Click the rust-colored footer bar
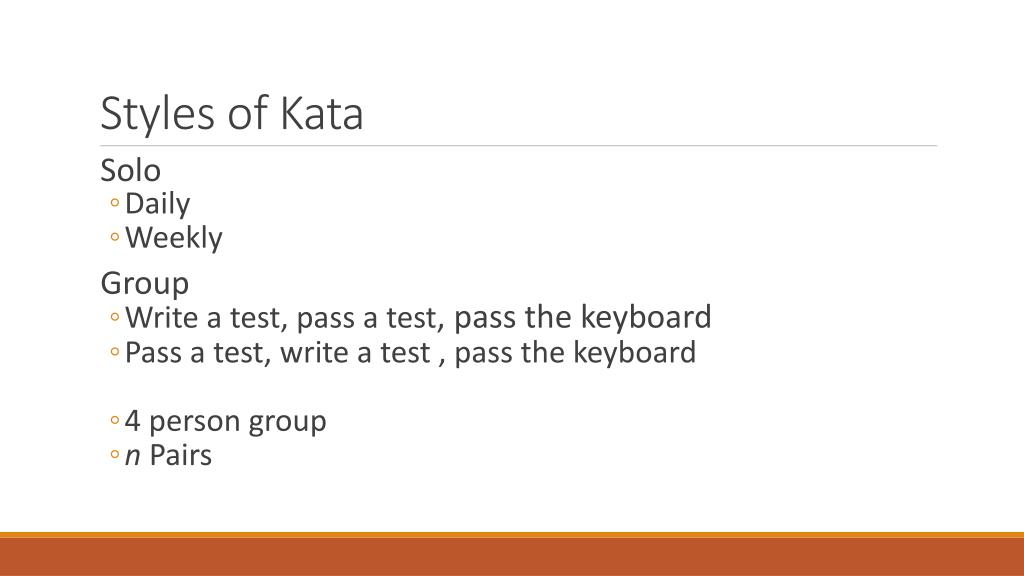Viewport: 1024px width, 576px height. tap(512, 557)
